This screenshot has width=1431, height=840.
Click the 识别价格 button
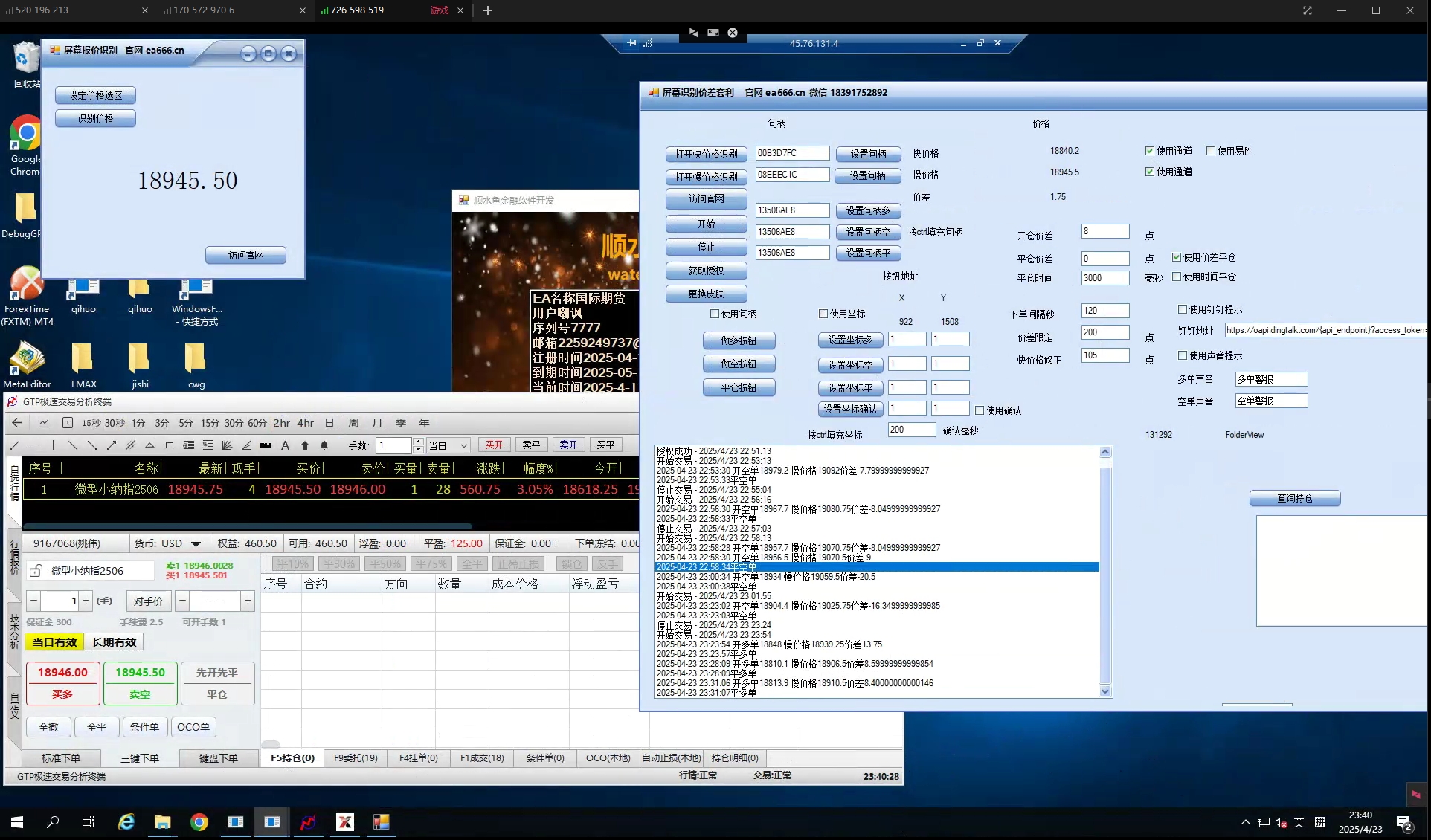click(x=95, y=118)
